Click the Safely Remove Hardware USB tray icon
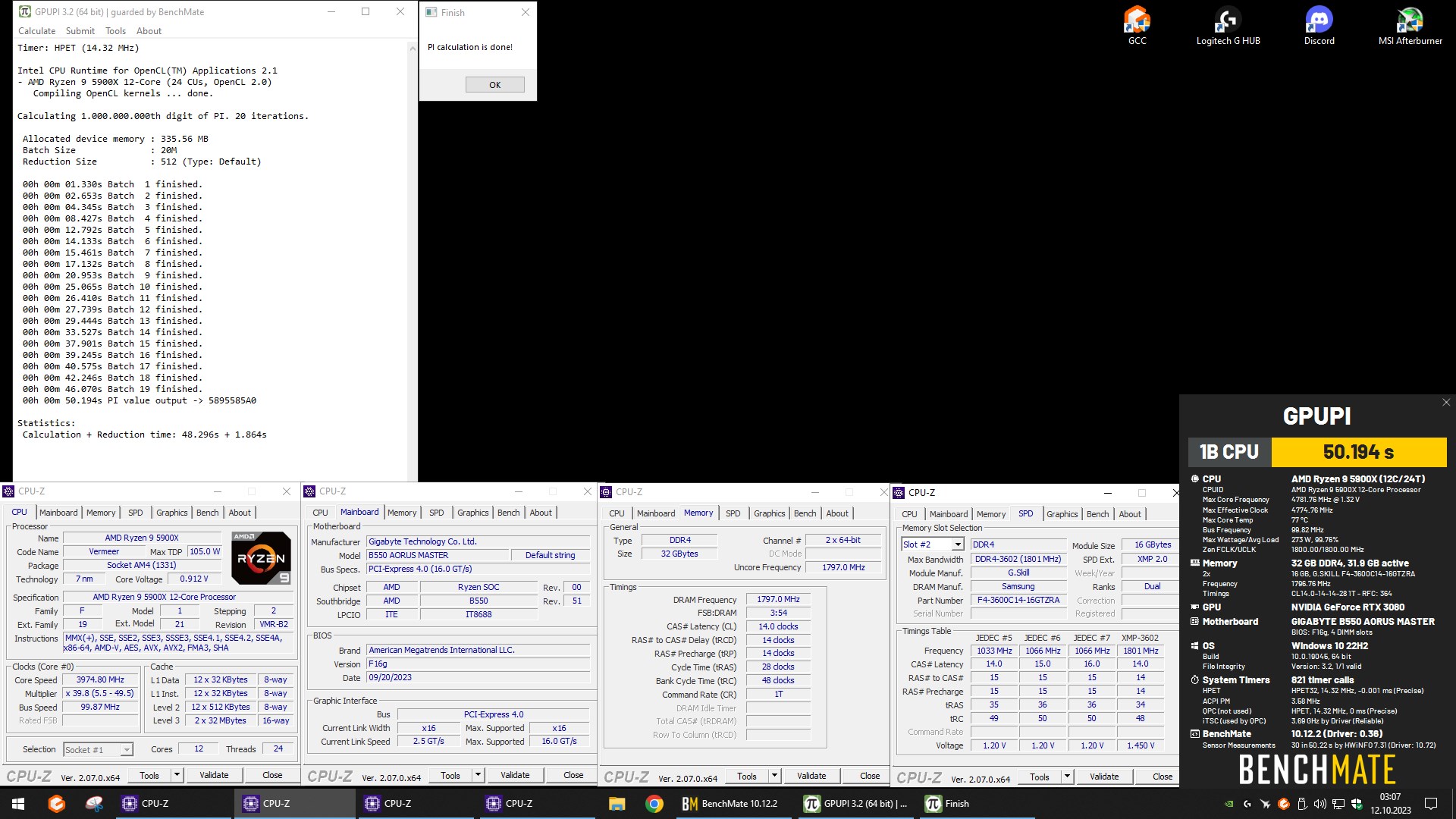The image size is (1456, 819). click(x=1302, y=804)
